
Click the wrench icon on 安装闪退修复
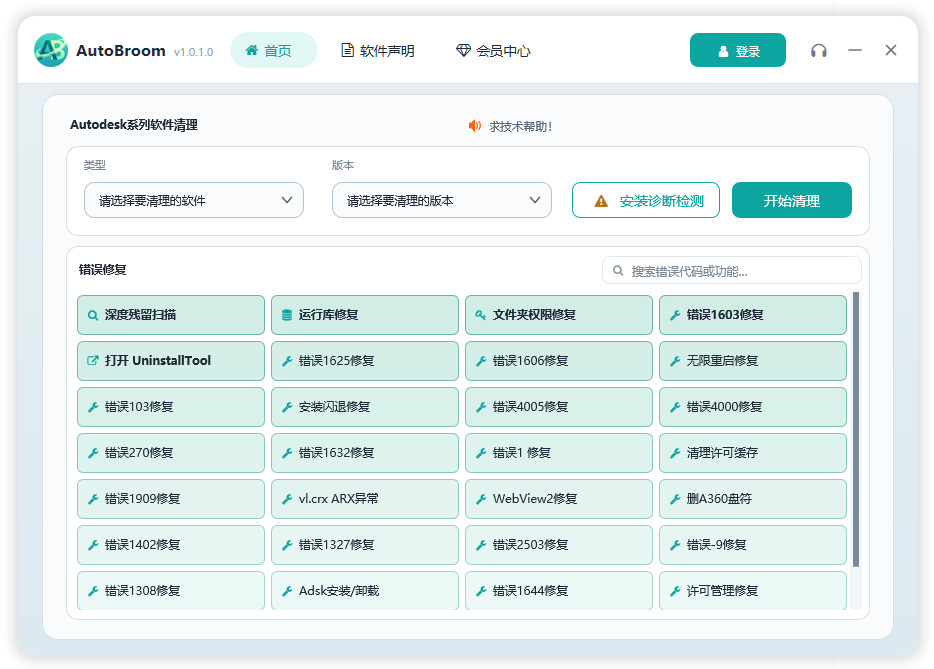pos(287,407)
